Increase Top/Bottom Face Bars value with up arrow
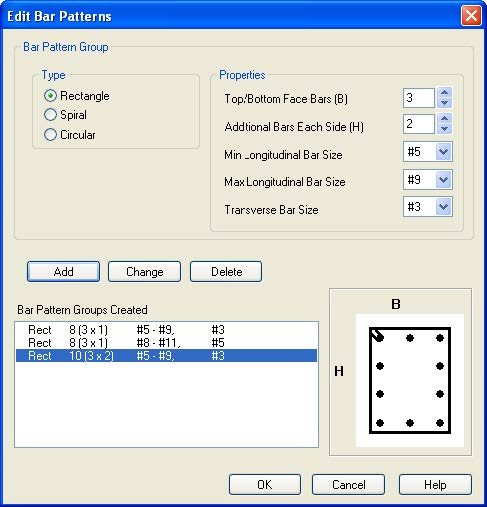487x507 pixels. tap(444, 92)
